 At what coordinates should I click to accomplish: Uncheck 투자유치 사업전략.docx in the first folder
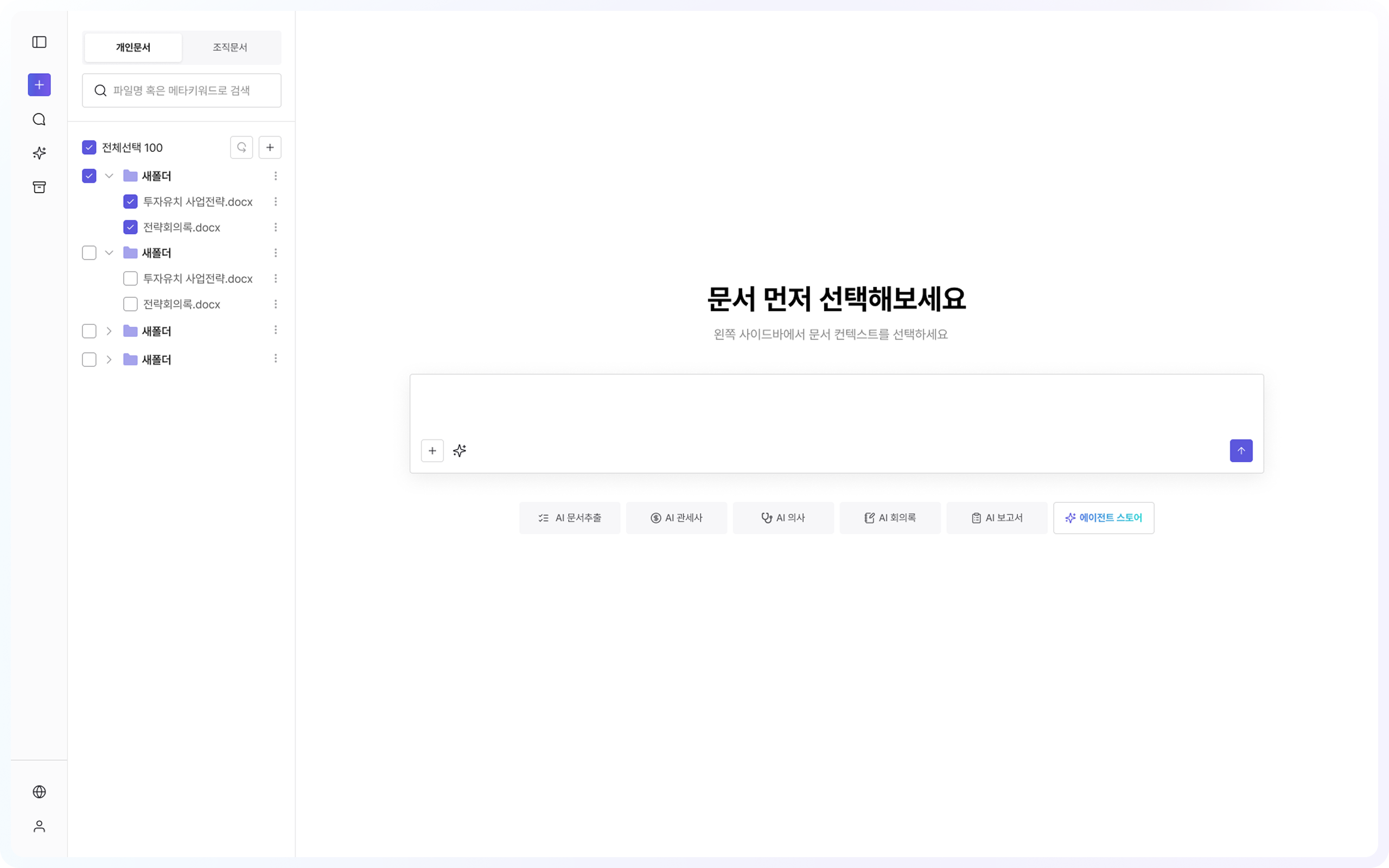(130, 201)
